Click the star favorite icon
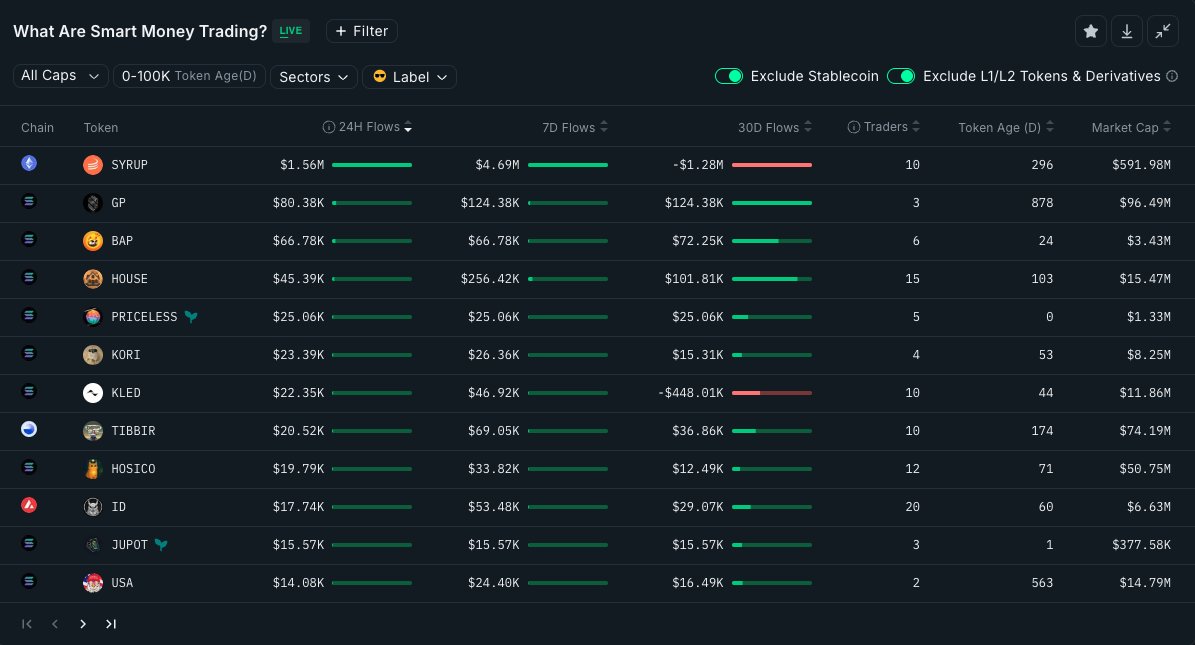The image size is (1195, 645). pyautogui.click(x=1091, y=31)
